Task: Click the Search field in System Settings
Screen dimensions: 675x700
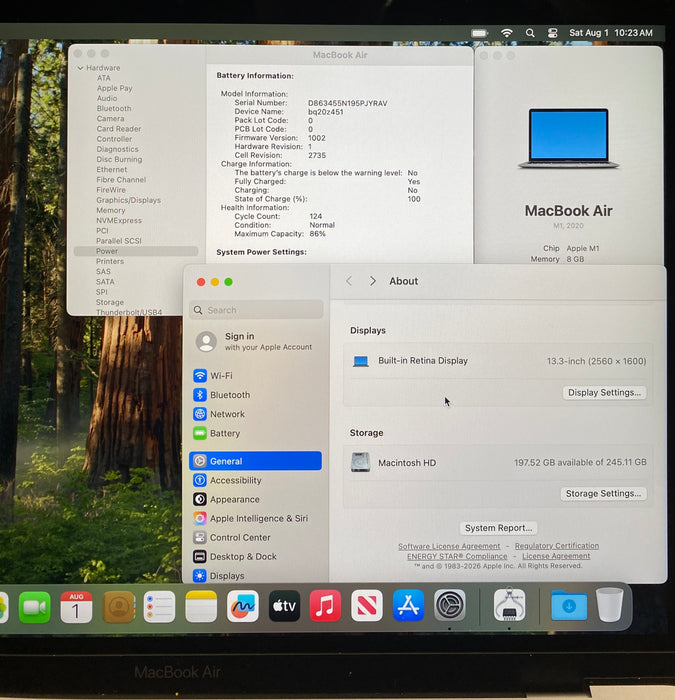Action: coord(256,310)
